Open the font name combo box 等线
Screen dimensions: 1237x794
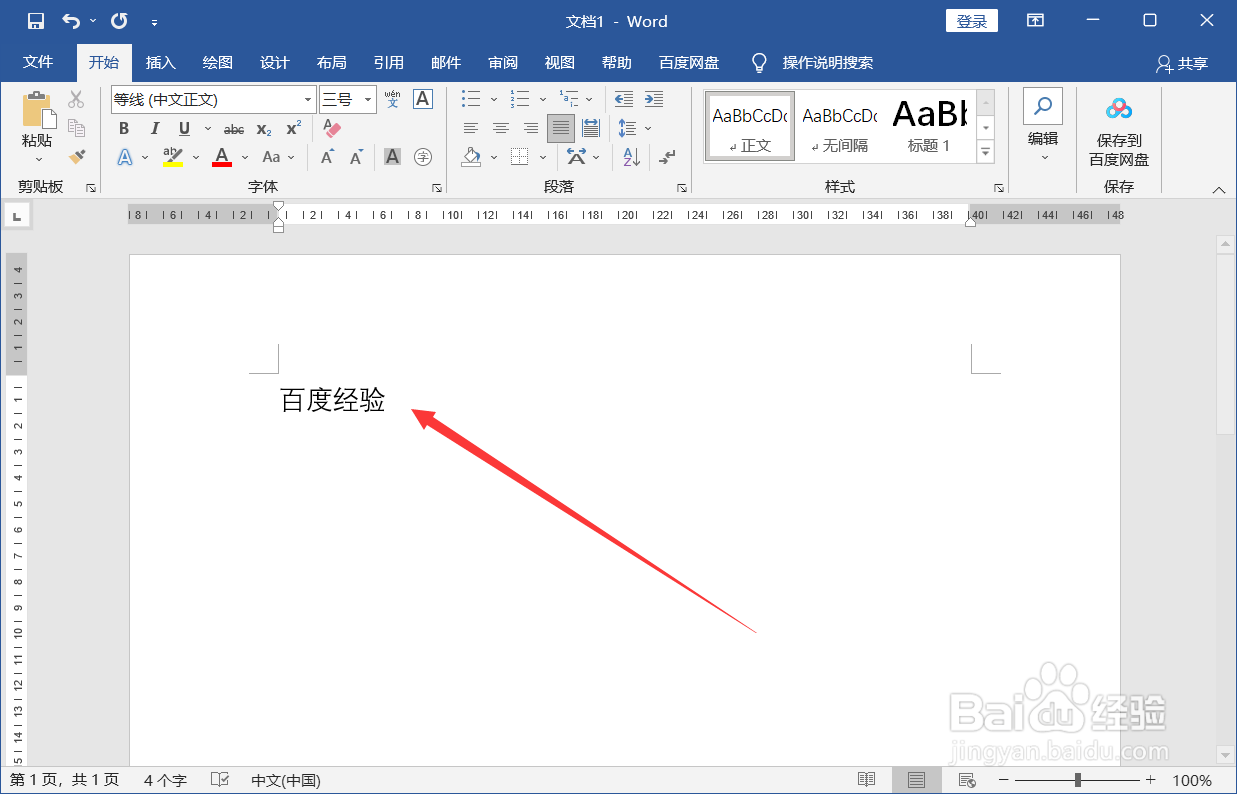coord(213,99)
